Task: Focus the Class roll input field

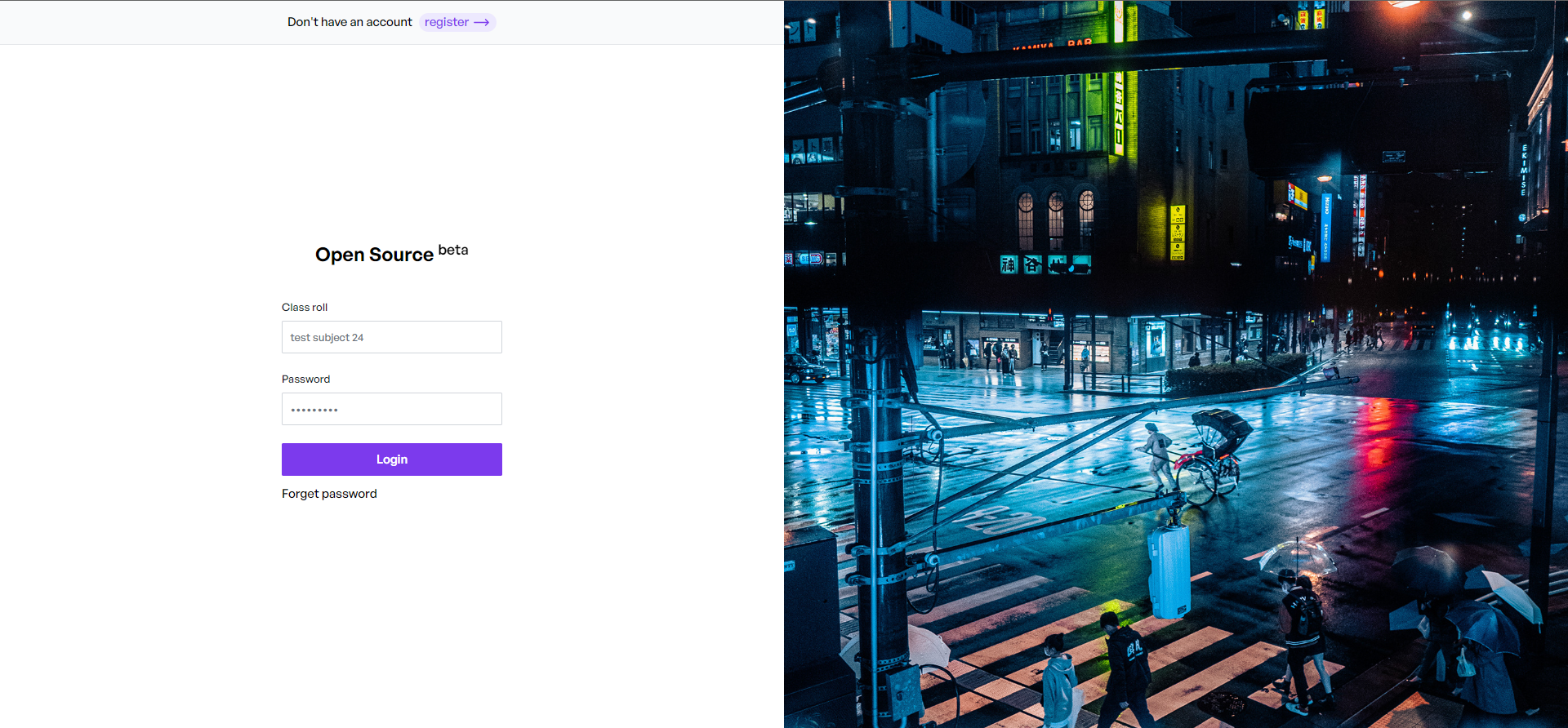Action: [x=392, y=337]
